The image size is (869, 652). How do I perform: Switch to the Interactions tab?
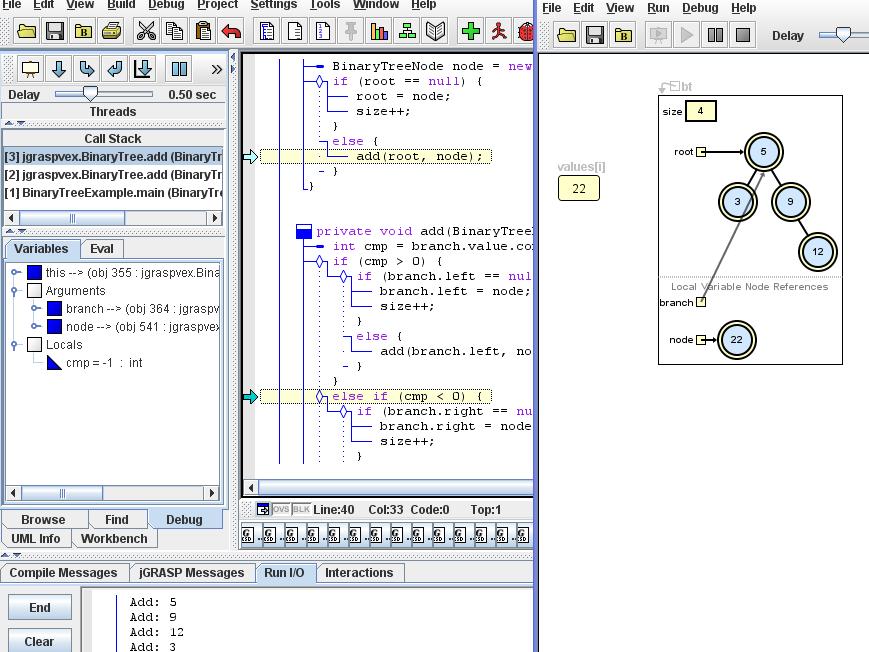[x=359, y=573]
